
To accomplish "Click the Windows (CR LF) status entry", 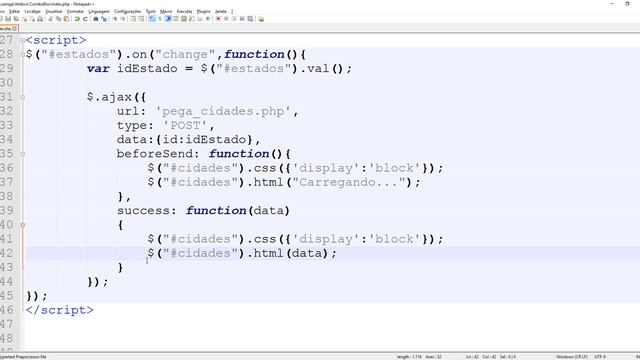I will tap(572, 357).
